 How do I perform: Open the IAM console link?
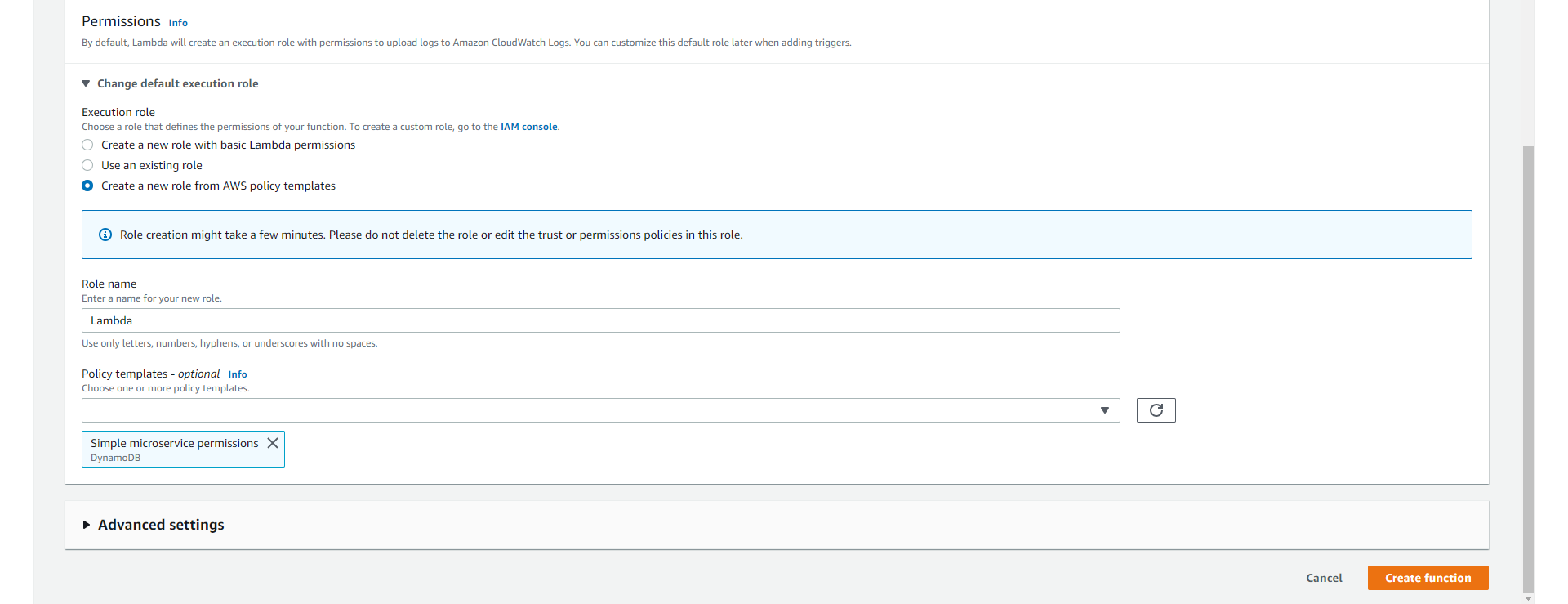529,127
